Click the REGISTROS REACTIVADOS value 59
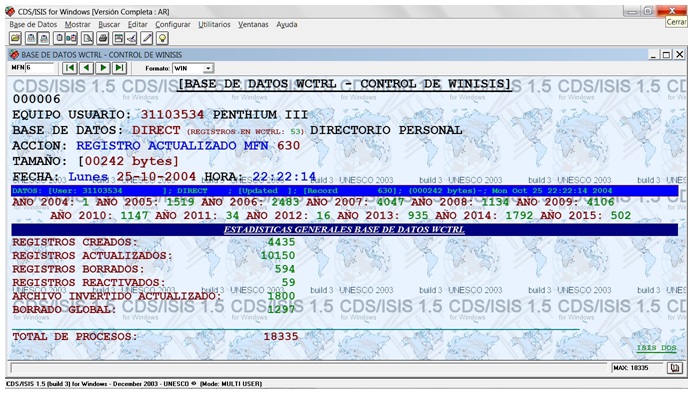The height and width of the screenshot is (395, 695). 289,282
